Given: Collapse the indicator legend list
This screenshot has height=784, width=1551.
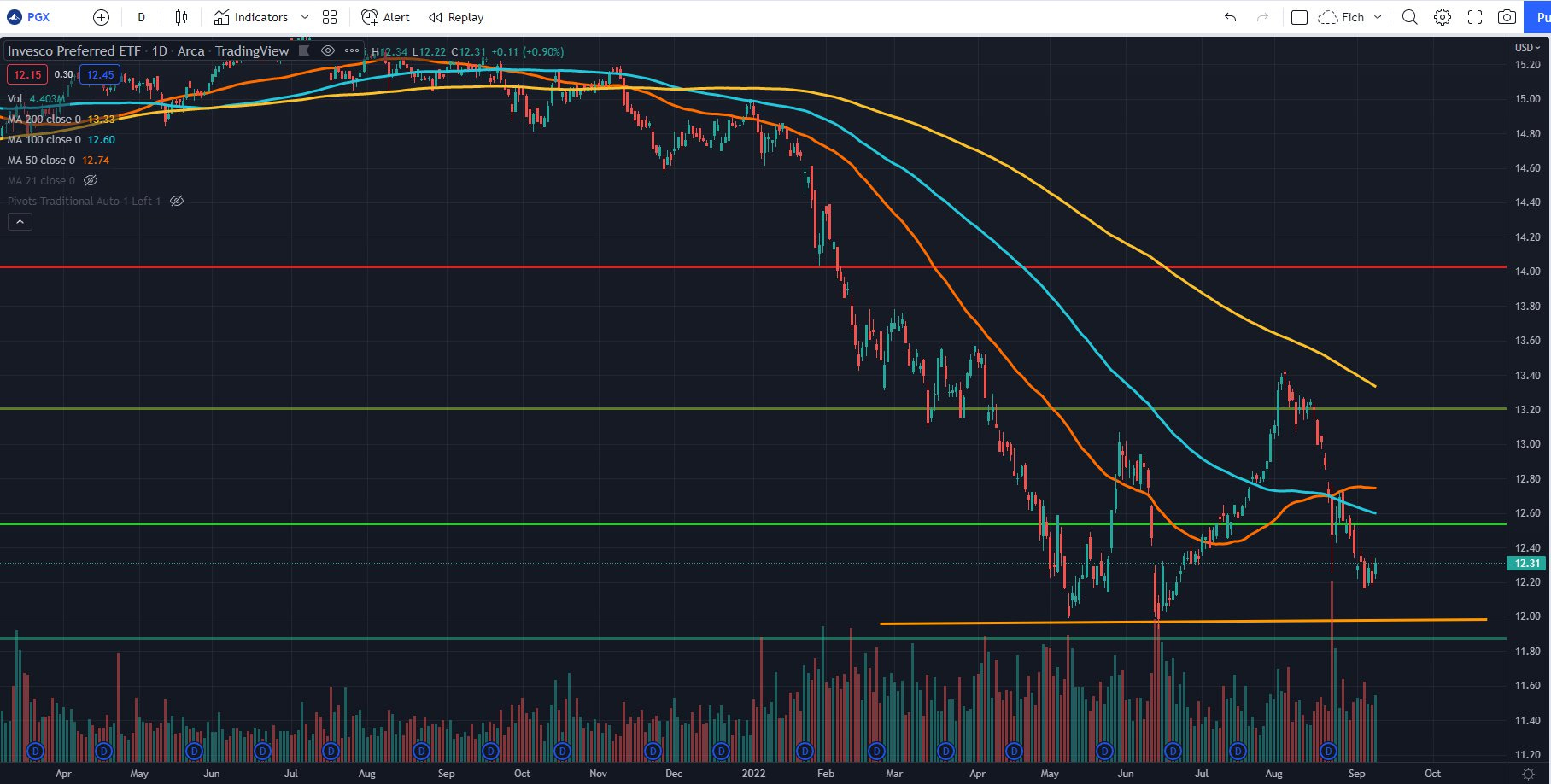Looking at the screenshot, I should point(20,221).
